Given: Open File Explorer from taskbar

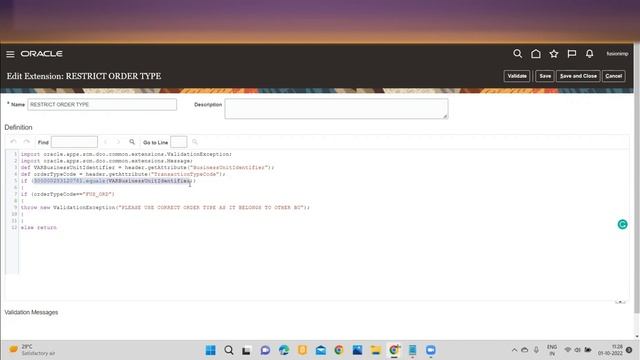Looking at the screenshot, I should point(376,350).
